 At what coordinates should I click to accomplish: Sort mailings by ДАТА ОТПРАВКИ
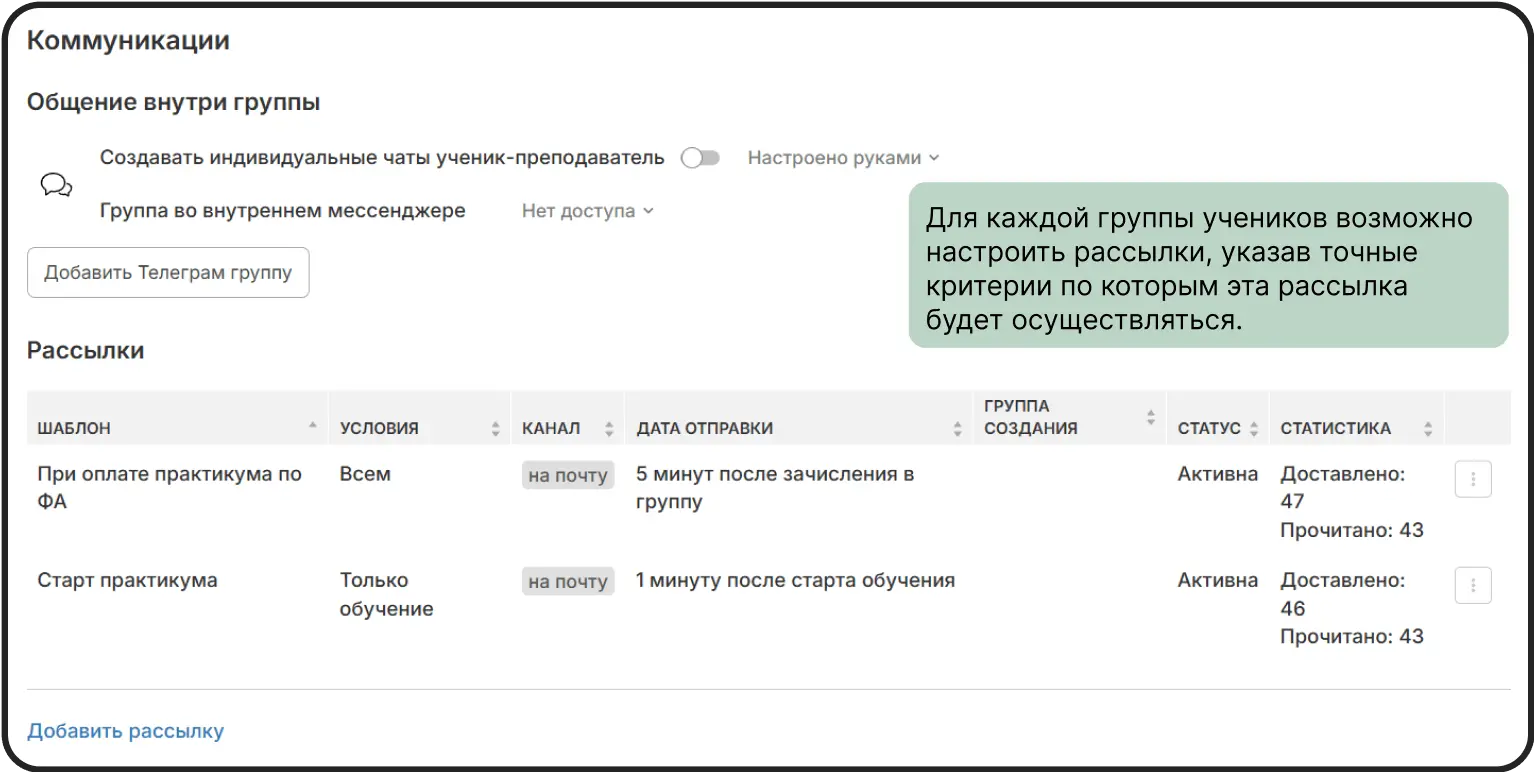point(955,428)
